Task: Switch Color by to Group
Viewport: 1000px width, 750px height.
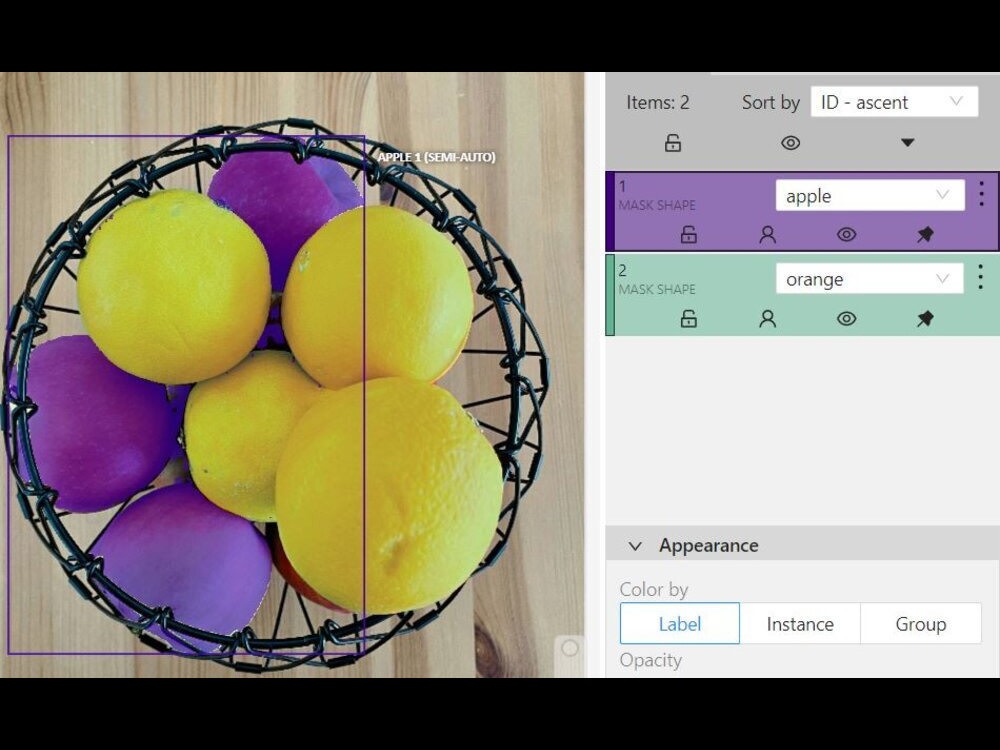Action: tap(920, 623)
